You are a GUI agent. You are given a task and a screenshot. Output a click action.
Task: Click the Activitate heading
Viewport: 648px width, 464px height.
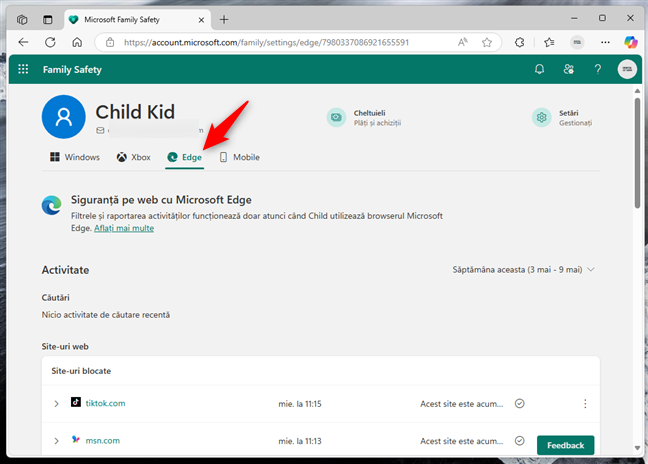[x=65, y=270]
